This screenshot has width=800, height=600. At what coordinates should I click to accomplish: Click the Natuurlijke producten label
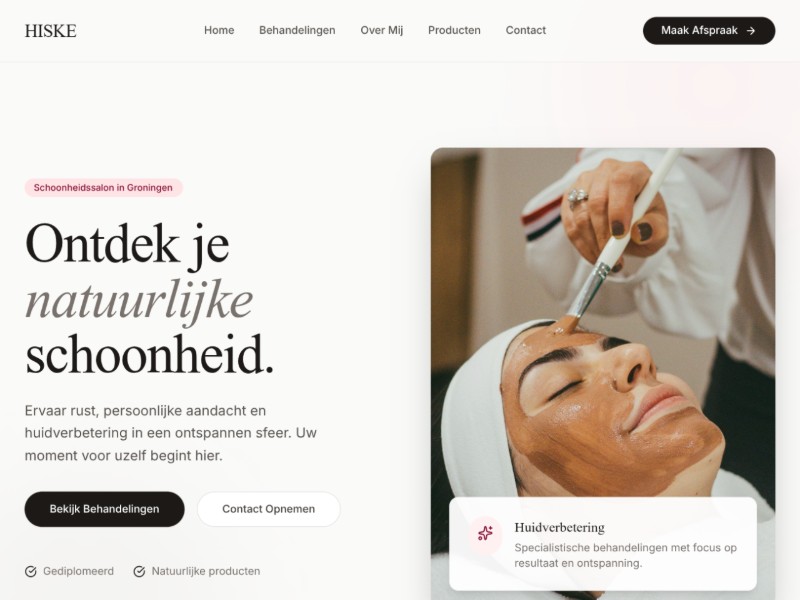coord(206,571)
